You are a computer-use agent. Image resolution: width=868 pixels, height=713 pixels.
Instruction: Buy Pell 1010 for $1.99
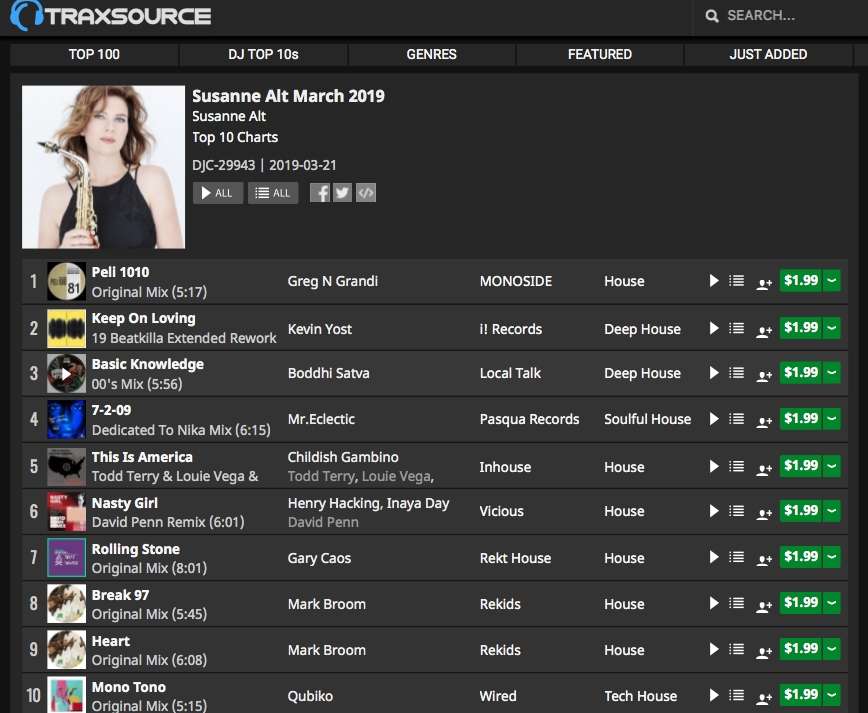[800, 280]
